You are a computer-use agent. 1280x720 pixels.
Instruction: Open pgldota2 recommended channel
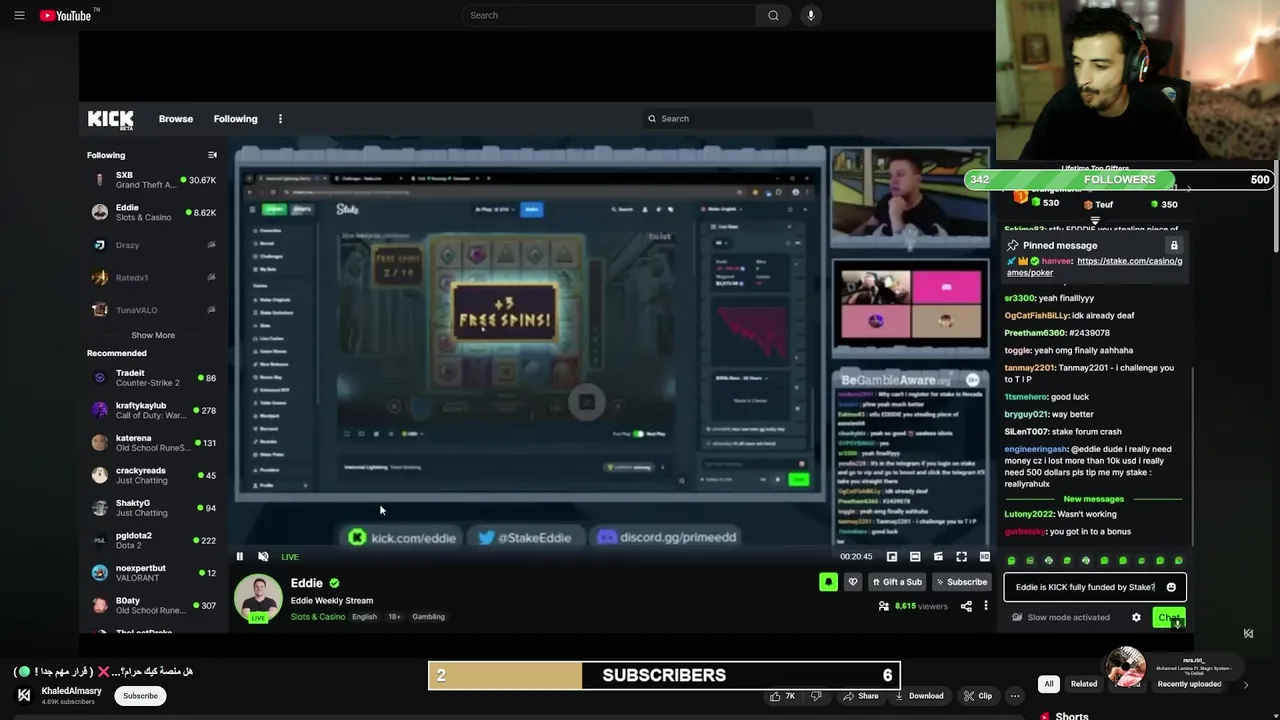tap(152, 540)
